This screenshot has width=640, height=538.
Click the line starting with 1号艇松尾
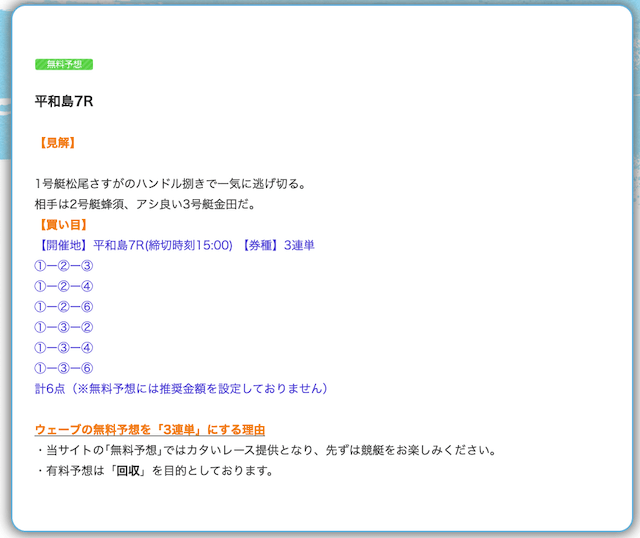pos(171,184)
